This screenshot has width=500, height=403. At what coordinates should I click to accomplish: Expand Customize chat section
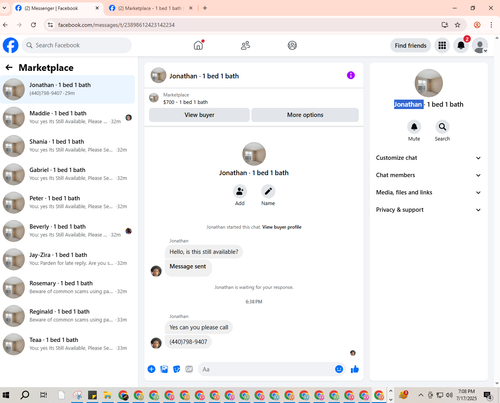[x=428, y=158]
